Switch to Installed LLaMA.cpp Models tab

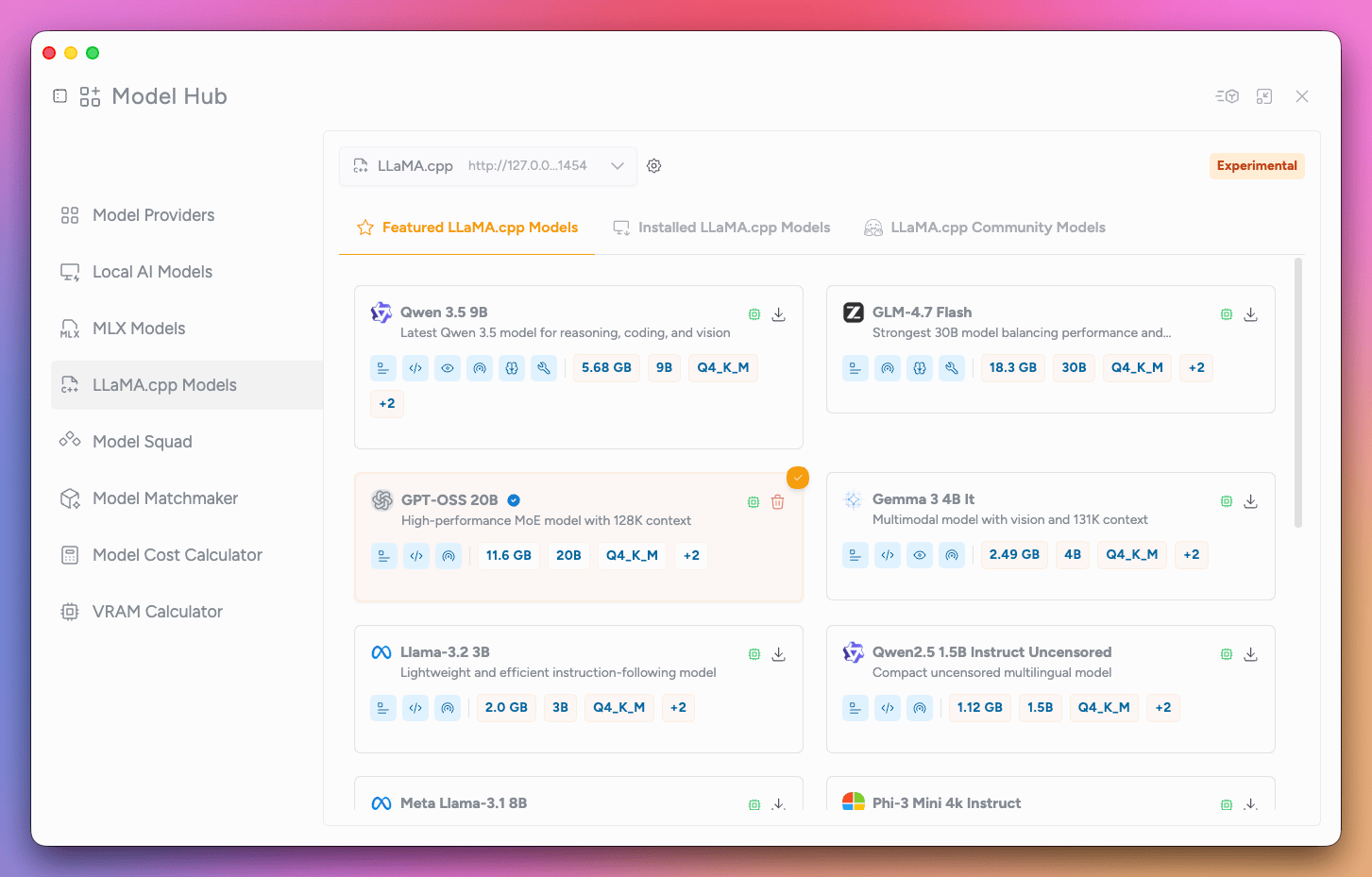pos(721,228)
